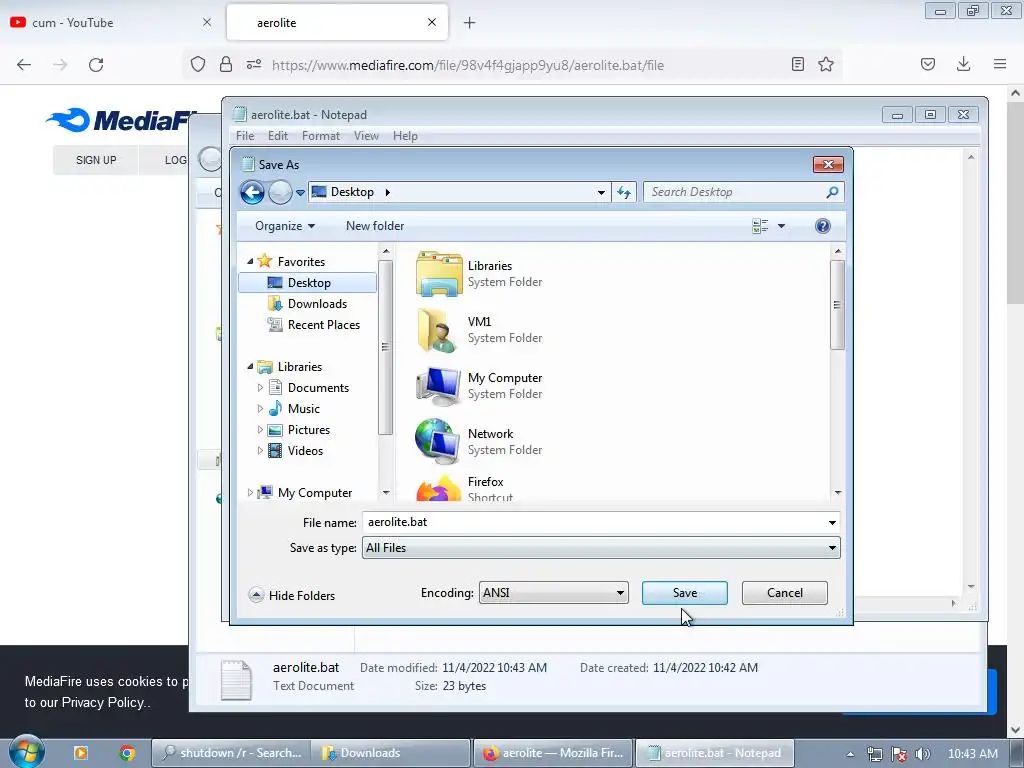Go back with the dialog back arrow

252,192
